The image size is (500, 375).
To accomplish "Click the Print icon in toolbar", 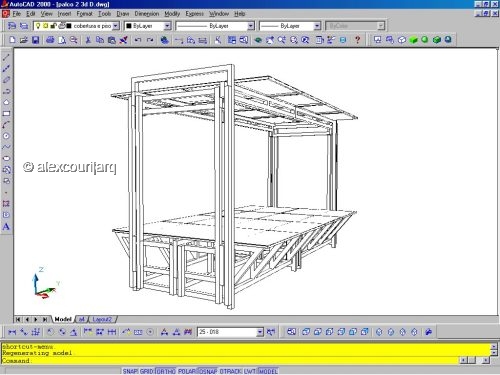I will tap(50, 40).
